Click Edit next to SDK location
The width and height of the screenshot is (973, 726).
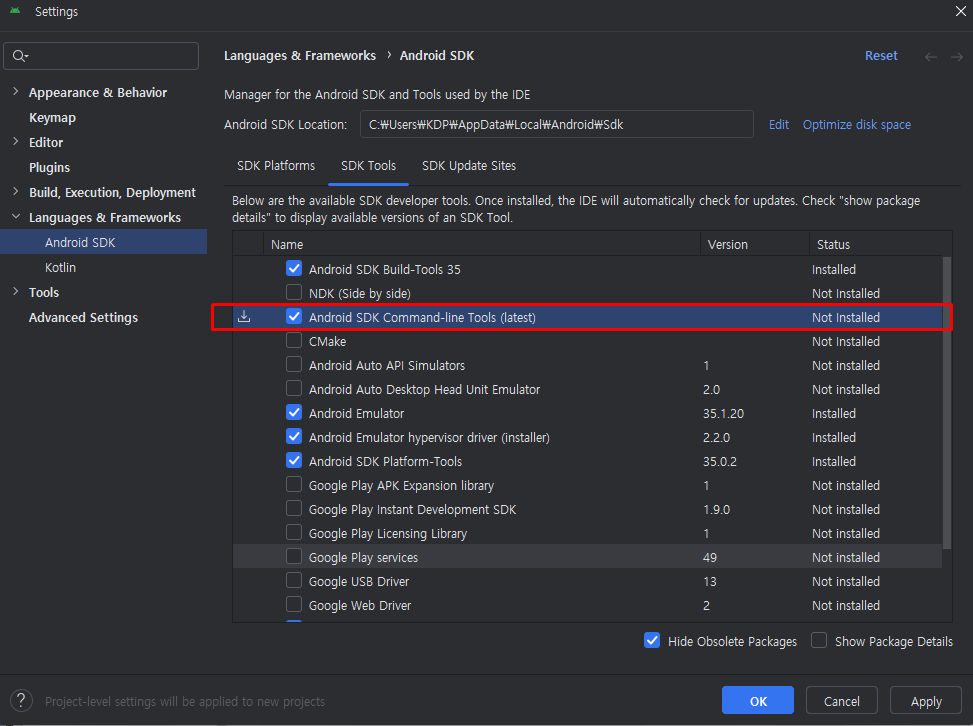click(x=779, y=125)
